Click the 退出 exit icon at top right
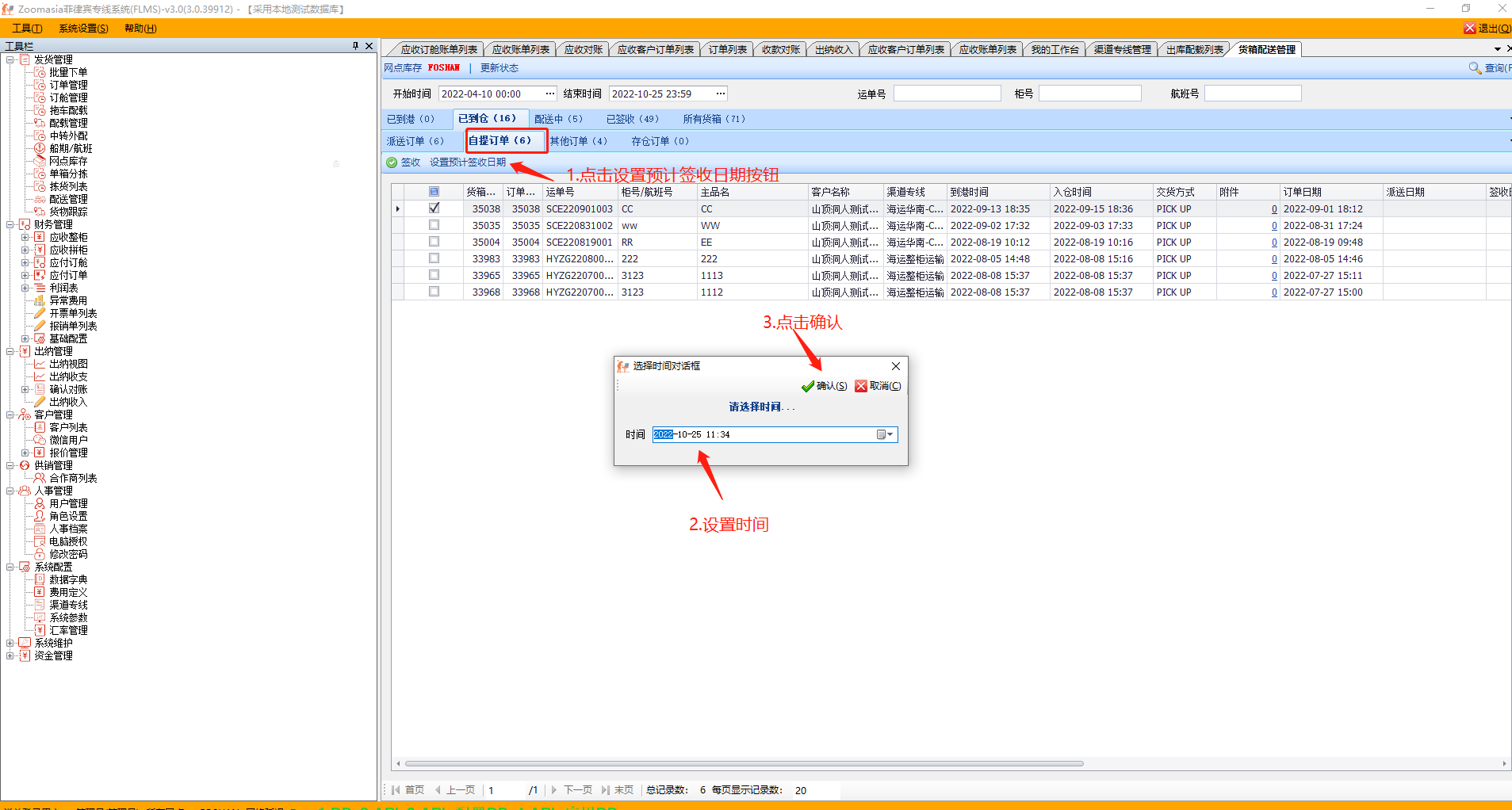Image resolution: width=1512 pixels, height=810 pixels. pos(1470,29)
